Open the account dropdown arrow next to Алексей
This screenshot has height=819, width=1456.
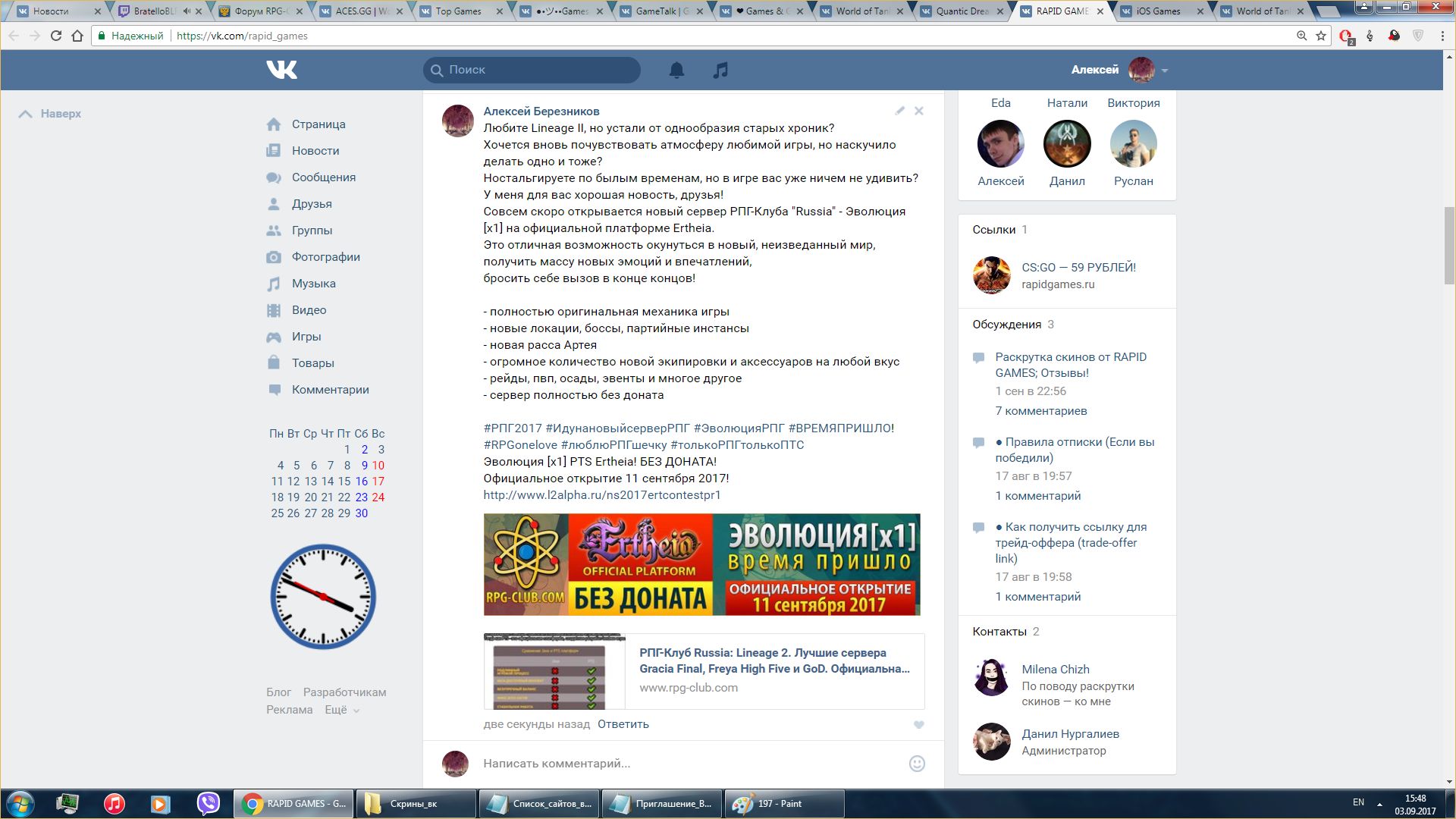[1164, 71]
